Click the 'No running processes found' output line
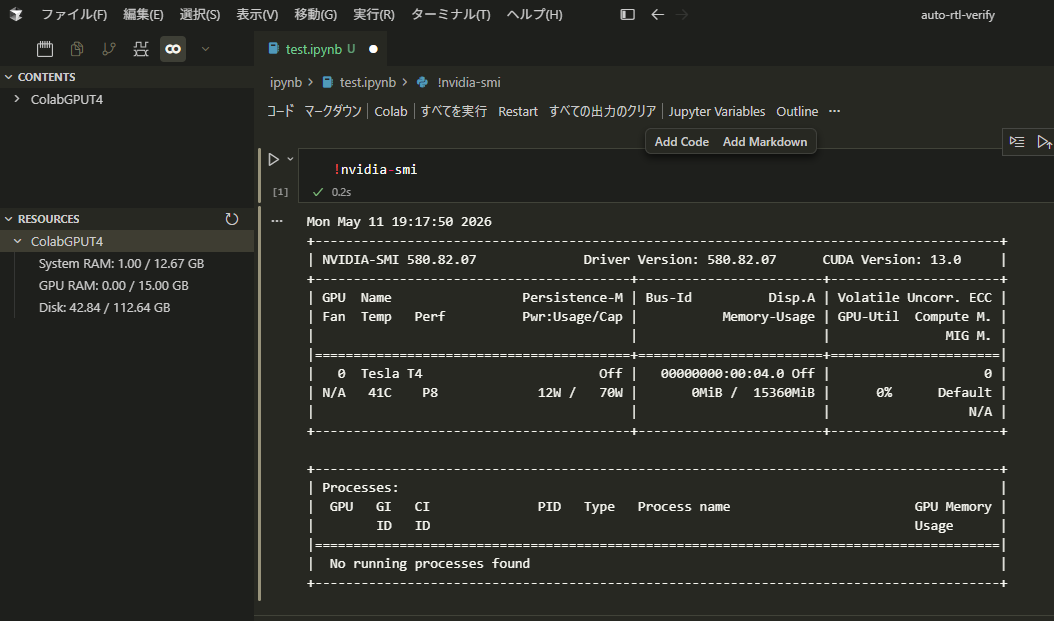The height and width of the screenshot is (621, 1054). click(x=430, y=564)
